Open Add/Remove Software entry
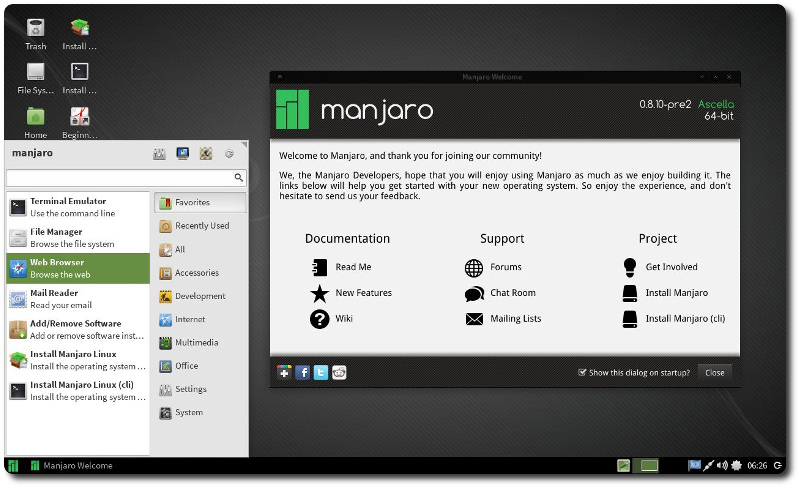Image resolution: width=800 pixels, height=488 pixels. (78, 329)
